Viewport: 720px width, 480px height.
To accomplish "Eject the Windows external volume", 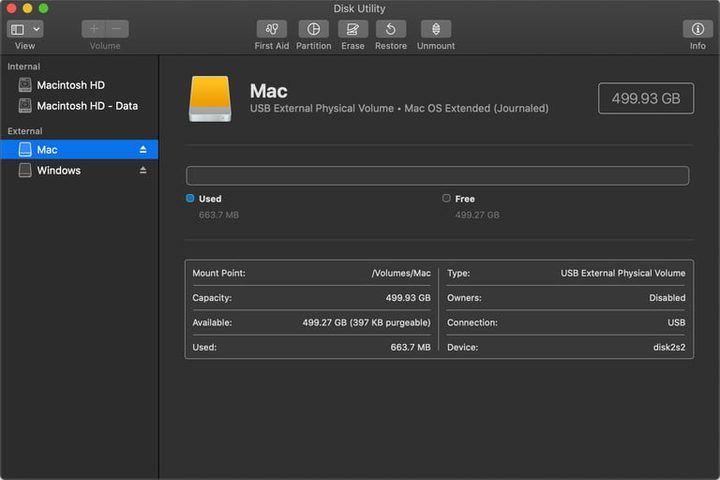I will coord(143,171).
